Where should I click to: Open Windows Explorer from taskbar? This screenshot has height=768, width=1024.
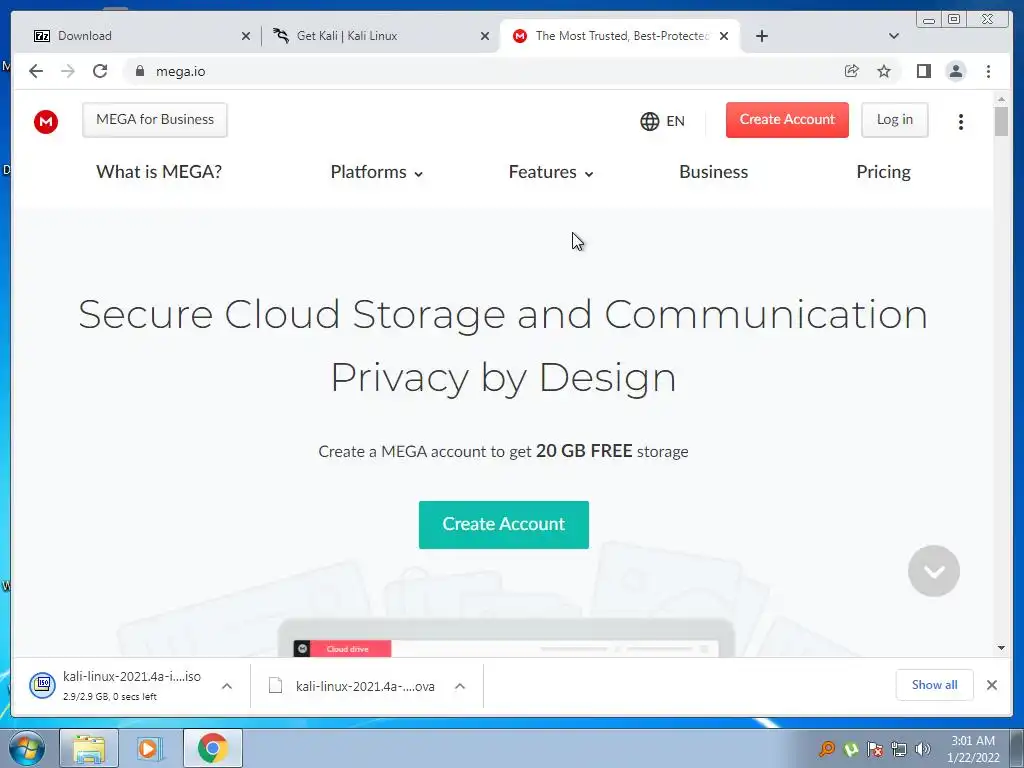(89, 748)
